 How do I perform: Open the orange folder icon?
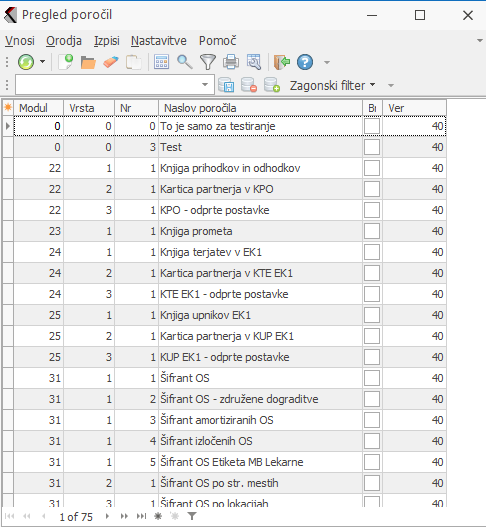[x=88, y=63]
